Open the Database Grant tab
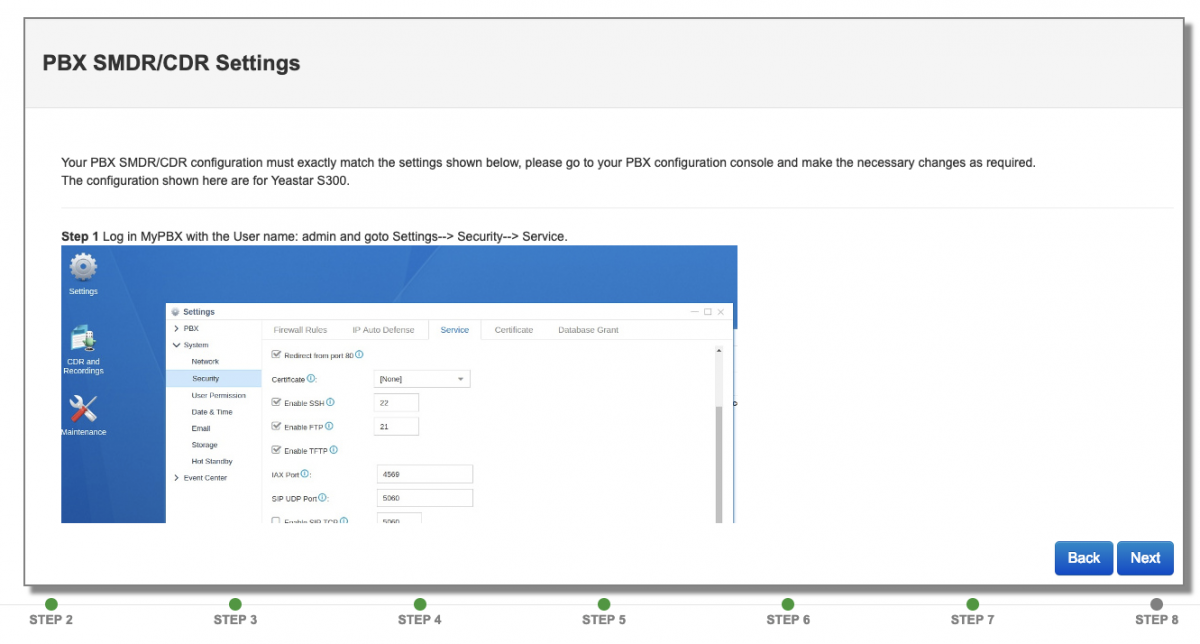Image resolution: width=1200 pixels, height=644 pixels. (588, 329)
